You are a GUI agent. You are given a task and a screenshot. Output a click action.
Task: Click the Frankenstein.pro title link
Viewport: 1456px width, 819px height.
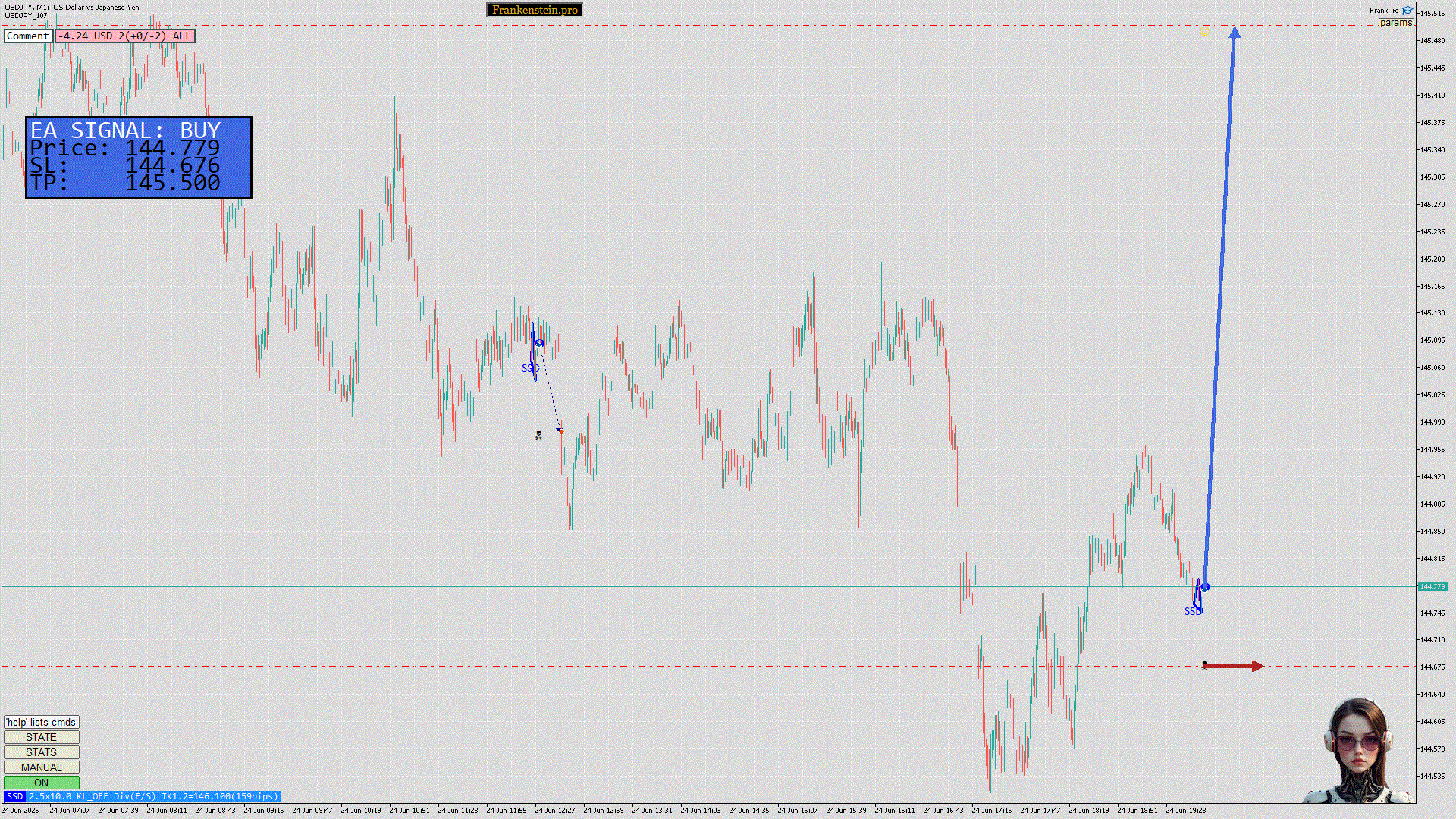535,10
